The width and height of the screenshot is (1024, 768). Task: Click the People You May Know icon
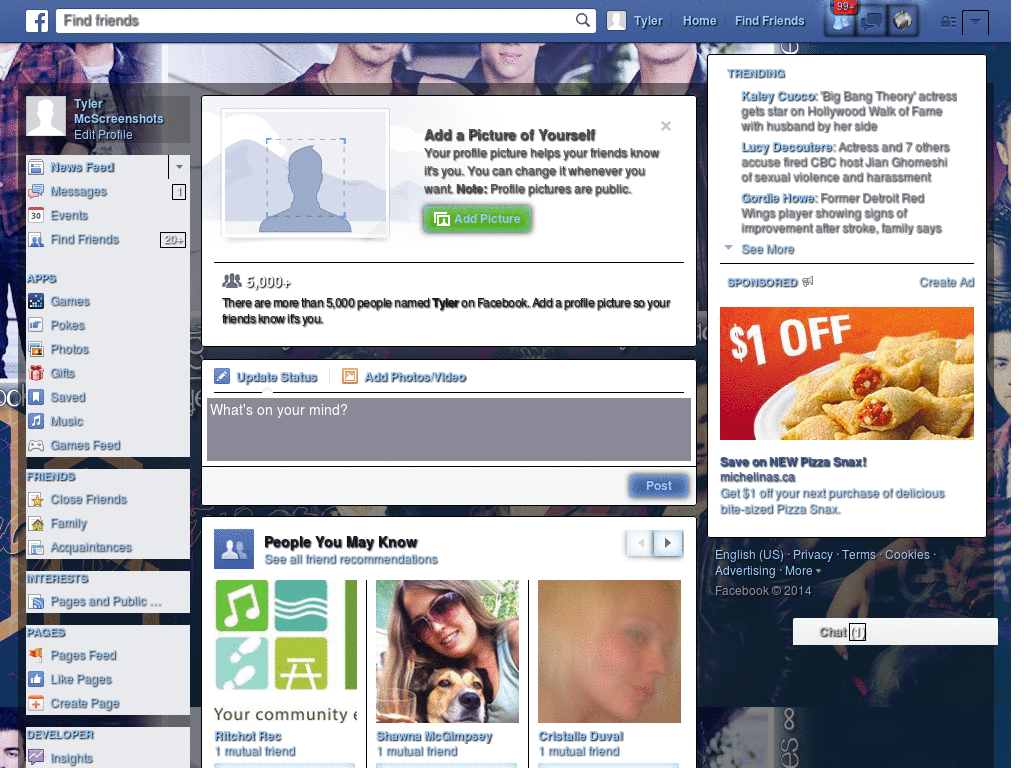pos(234,549)
